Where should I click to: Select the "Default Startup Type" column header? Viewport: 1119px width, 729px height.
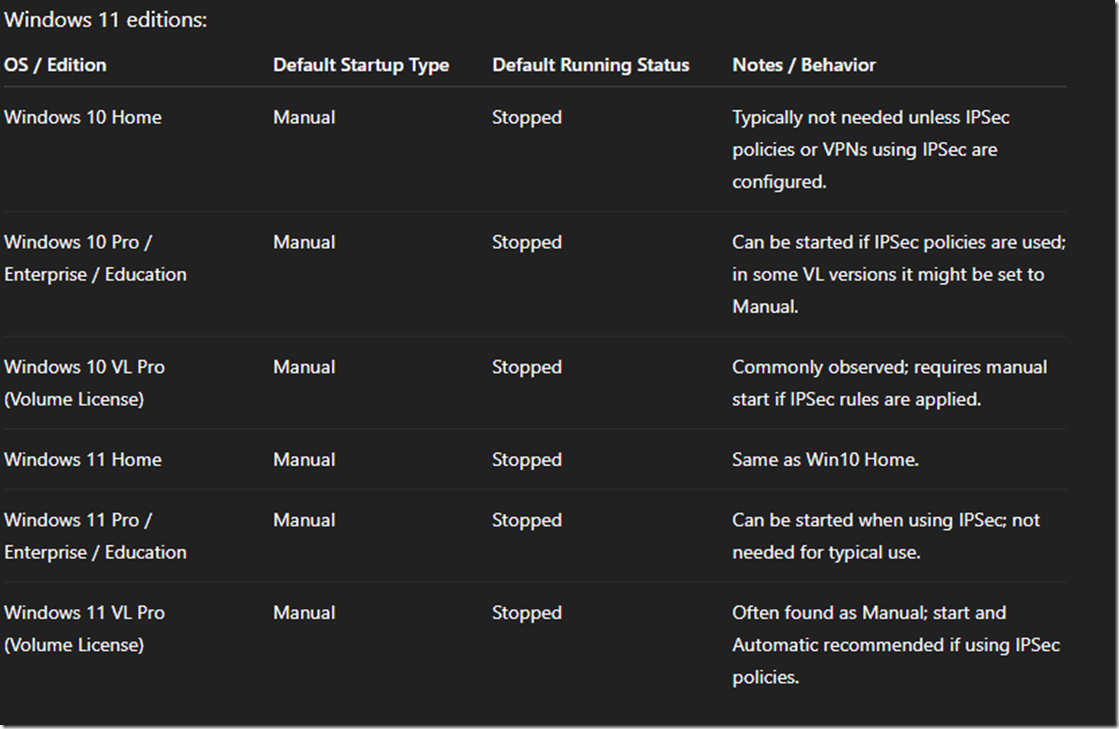point(361,65)
